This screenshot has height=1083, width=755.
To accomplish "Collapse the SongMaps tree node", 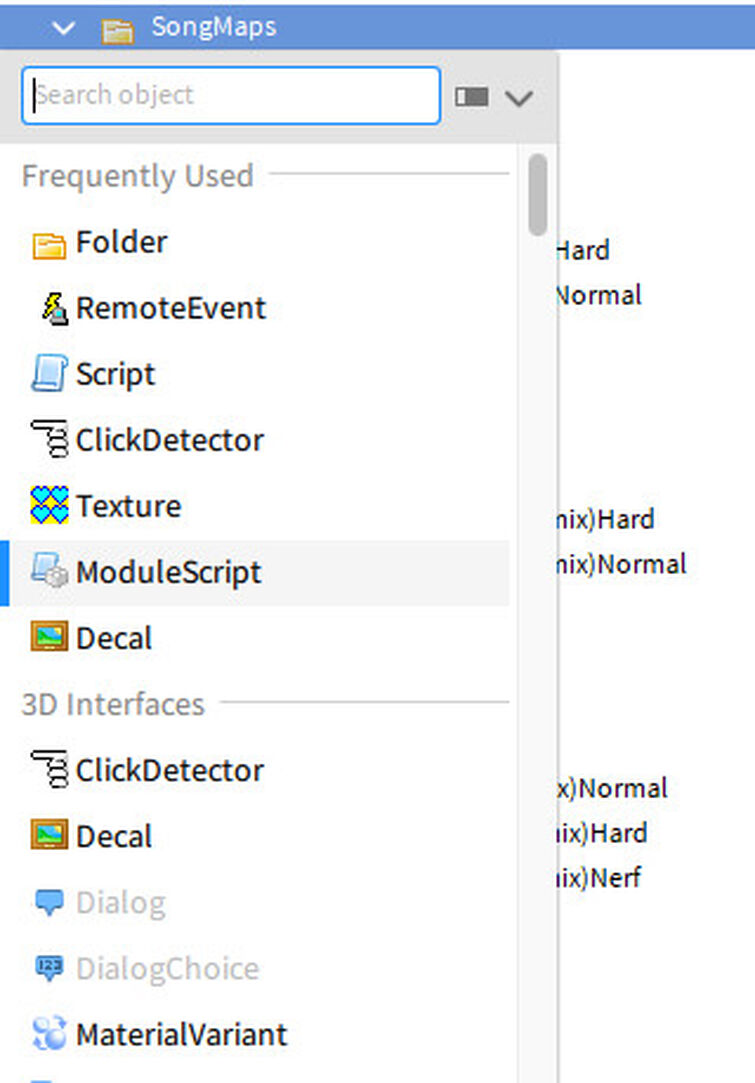I will (x=63, y=27).
